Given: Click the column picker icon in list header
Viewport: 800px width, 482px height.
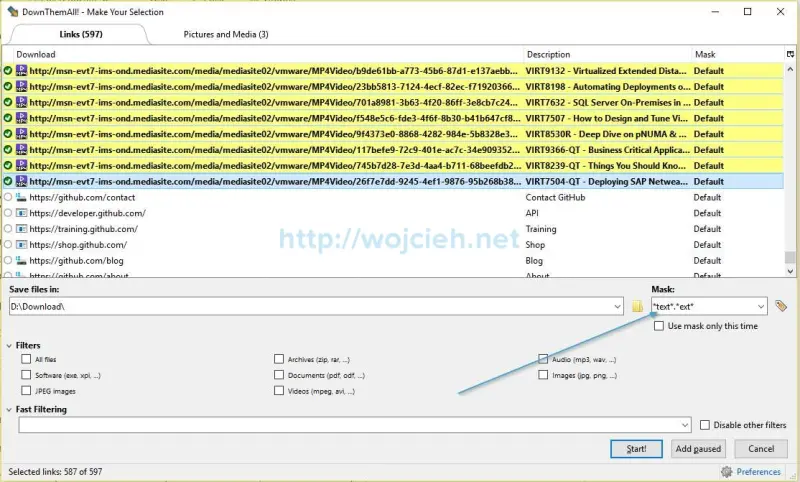Looking at the screenshot, I should click(x=790, y=54).
